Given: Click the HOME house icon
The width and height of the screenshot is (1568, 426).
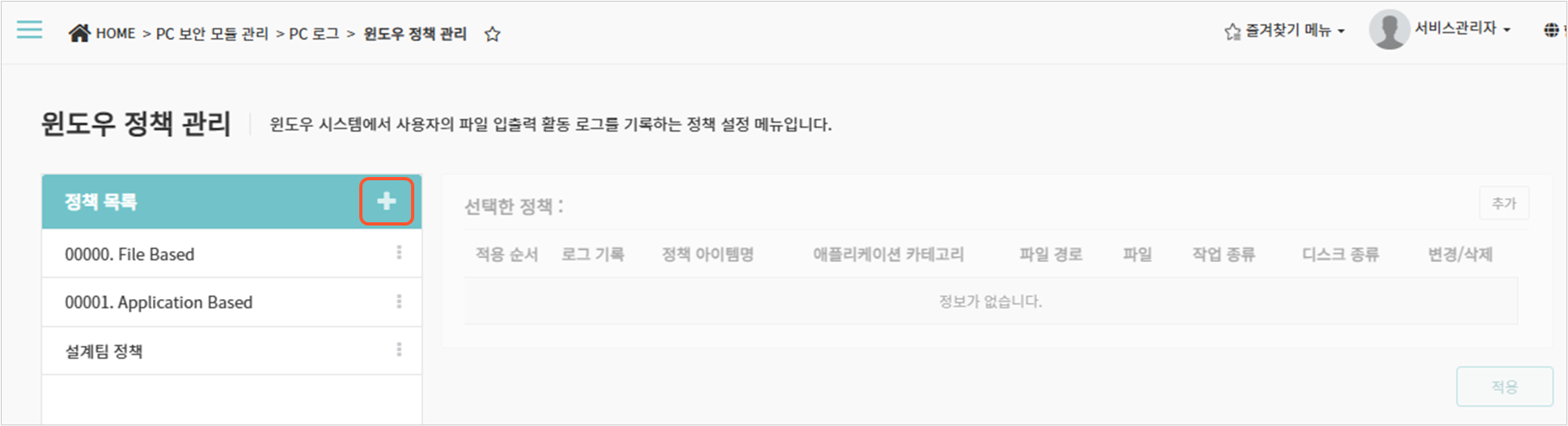Looking at the screenshot, I should pyautogui.click(x=79, y=33).
